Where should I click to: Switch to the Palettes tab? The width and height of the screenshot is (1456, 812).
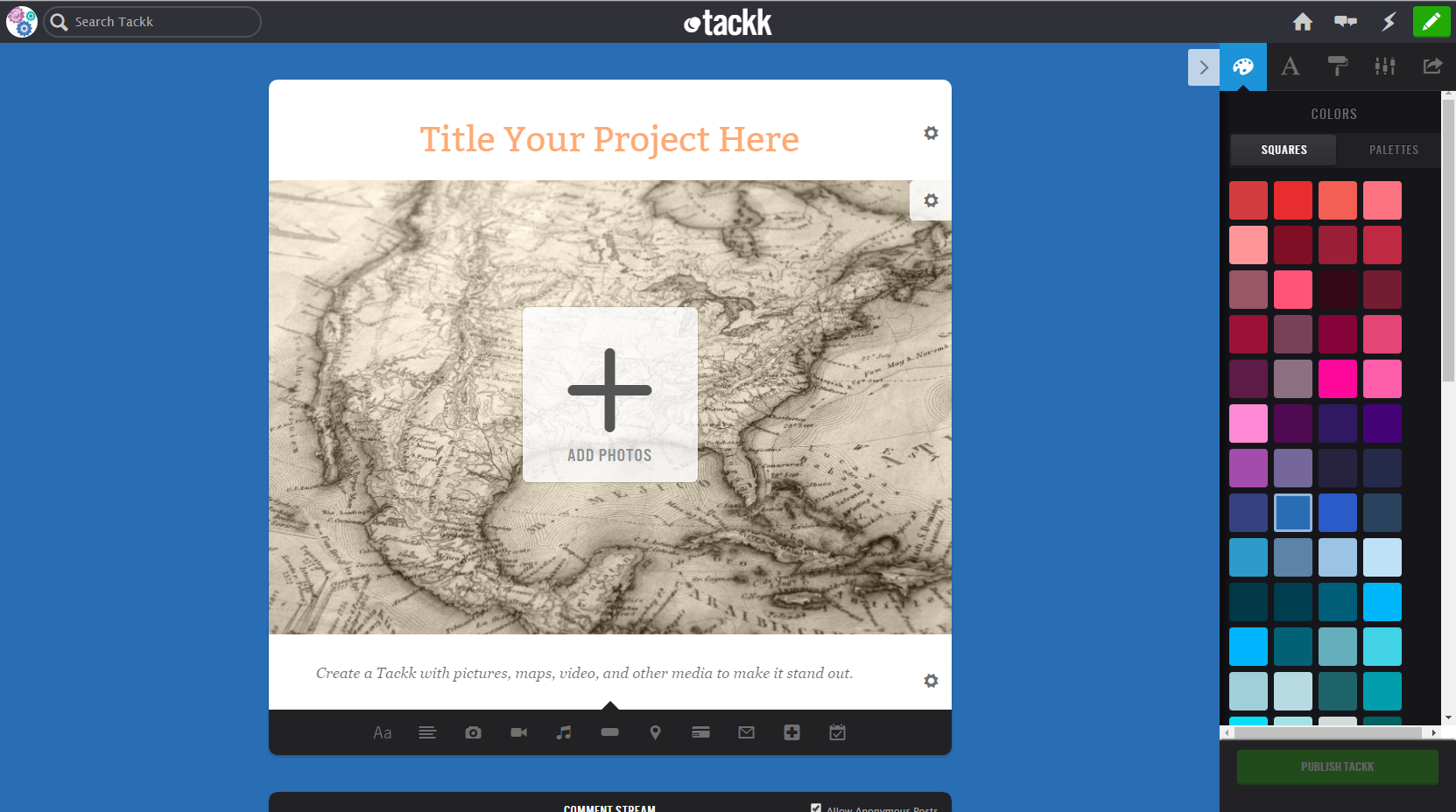pos(1393,150)
